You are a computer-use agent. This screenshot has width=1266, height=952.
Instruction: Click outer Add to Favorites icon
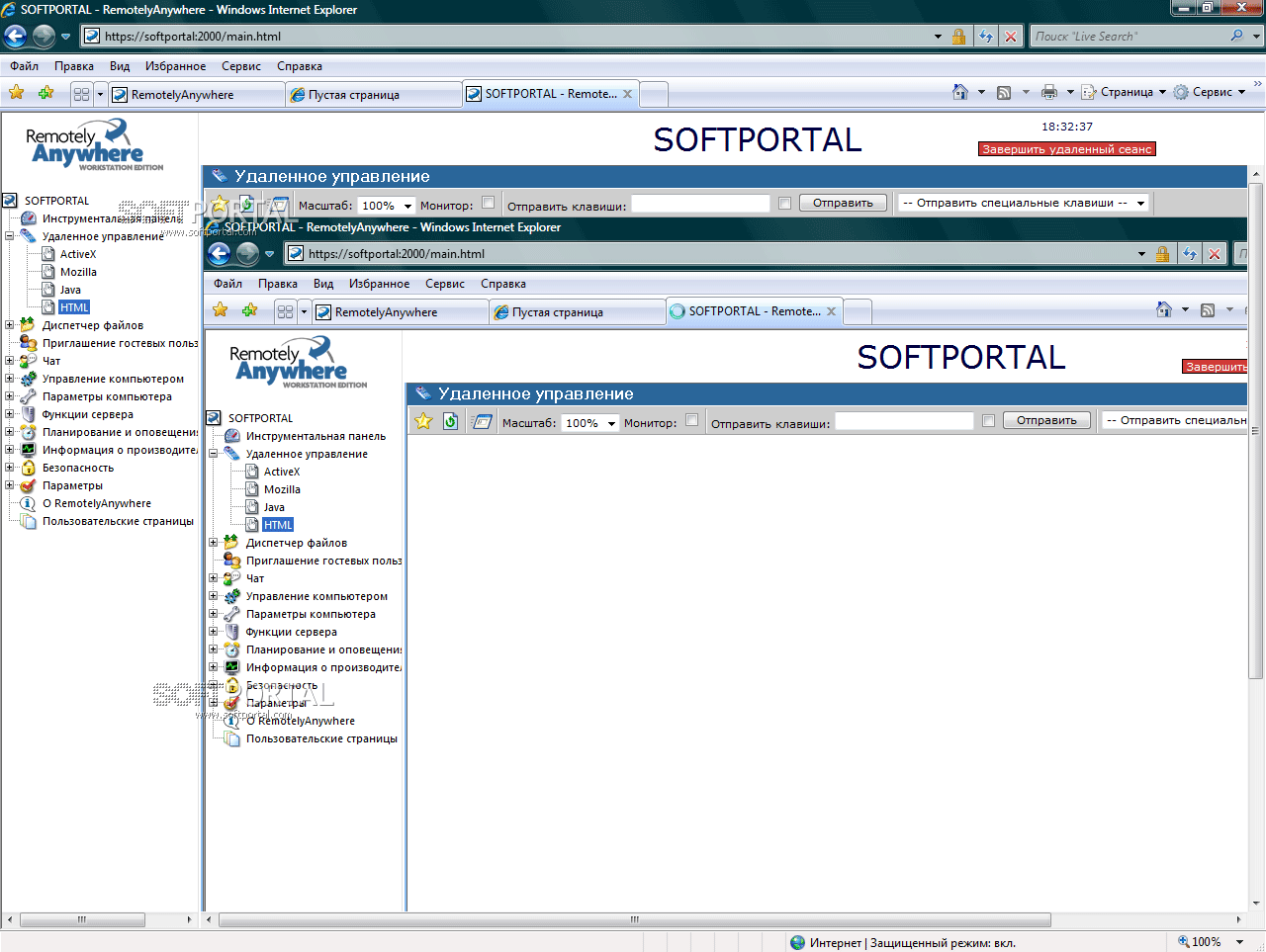pos(45,93)
